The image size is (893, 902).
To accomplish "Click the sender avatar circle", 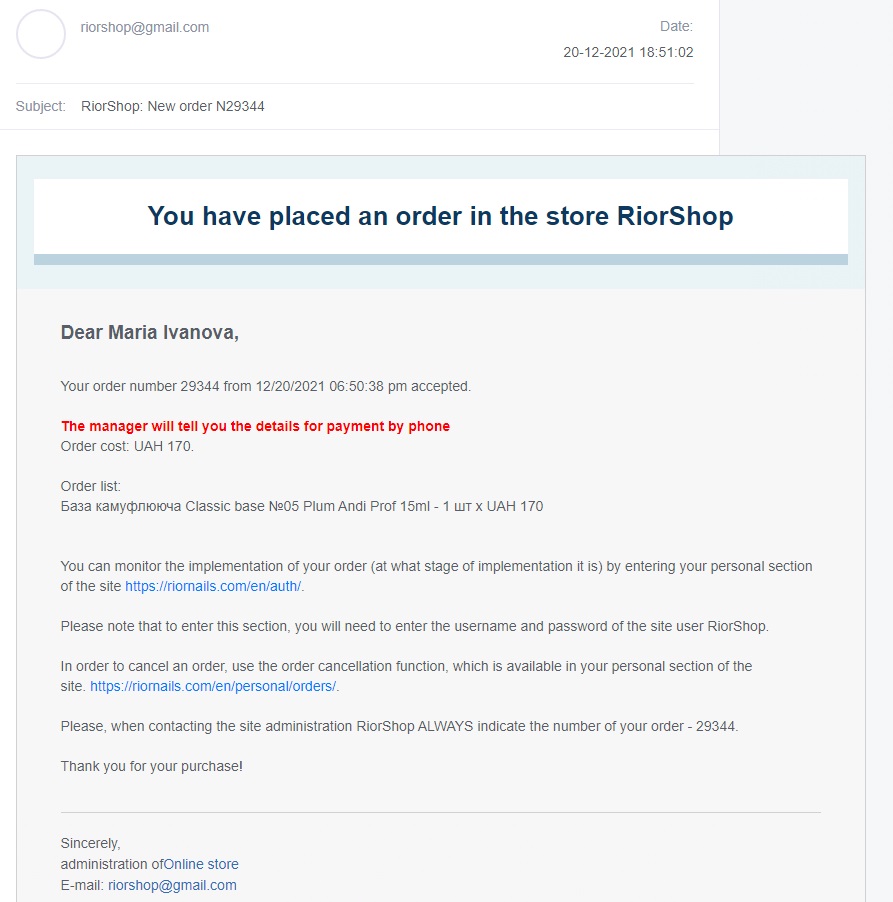I will click(41, 34).
